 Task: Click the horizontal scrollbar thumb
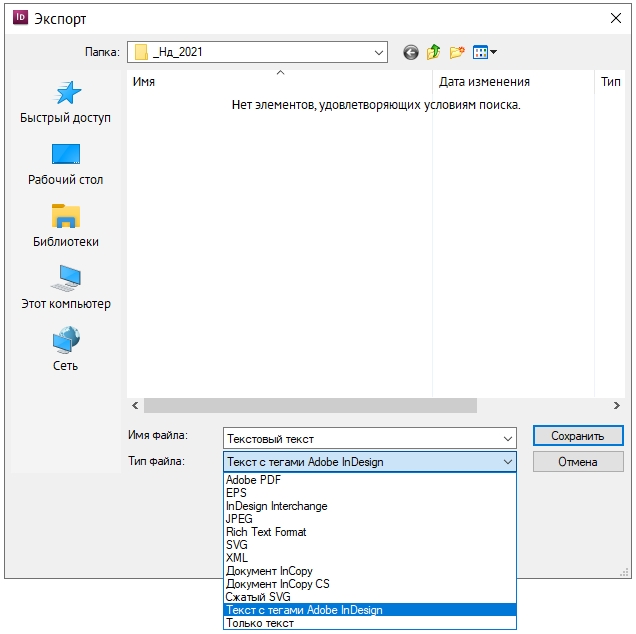pos(310,405)
